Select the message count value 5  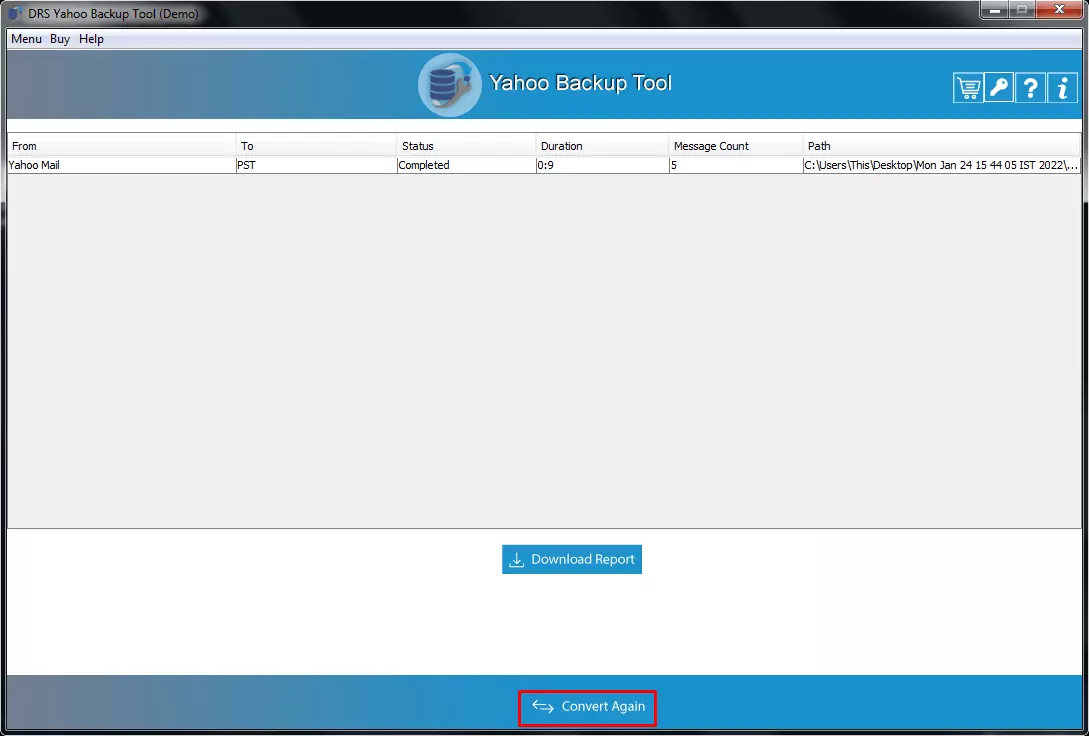(736, 165)
